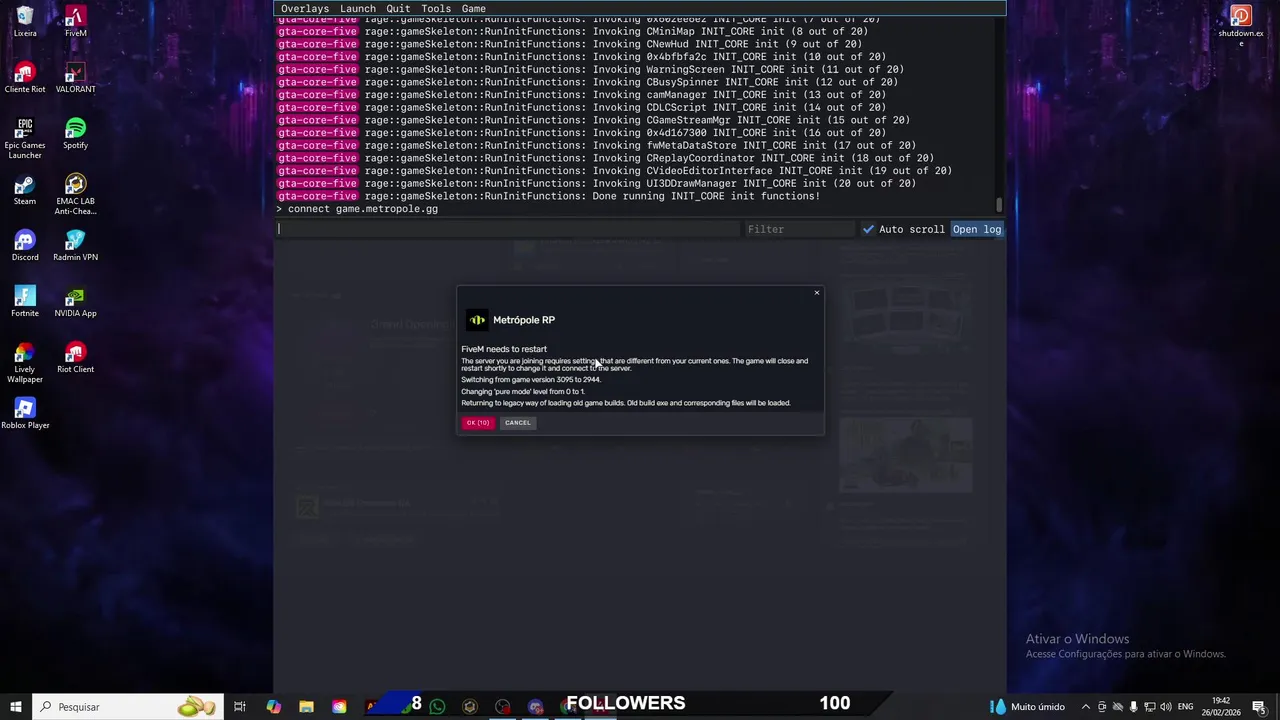Show hidden system tray icons
The height and width of the screenshot is (720, 1280).
point(1086,707)
